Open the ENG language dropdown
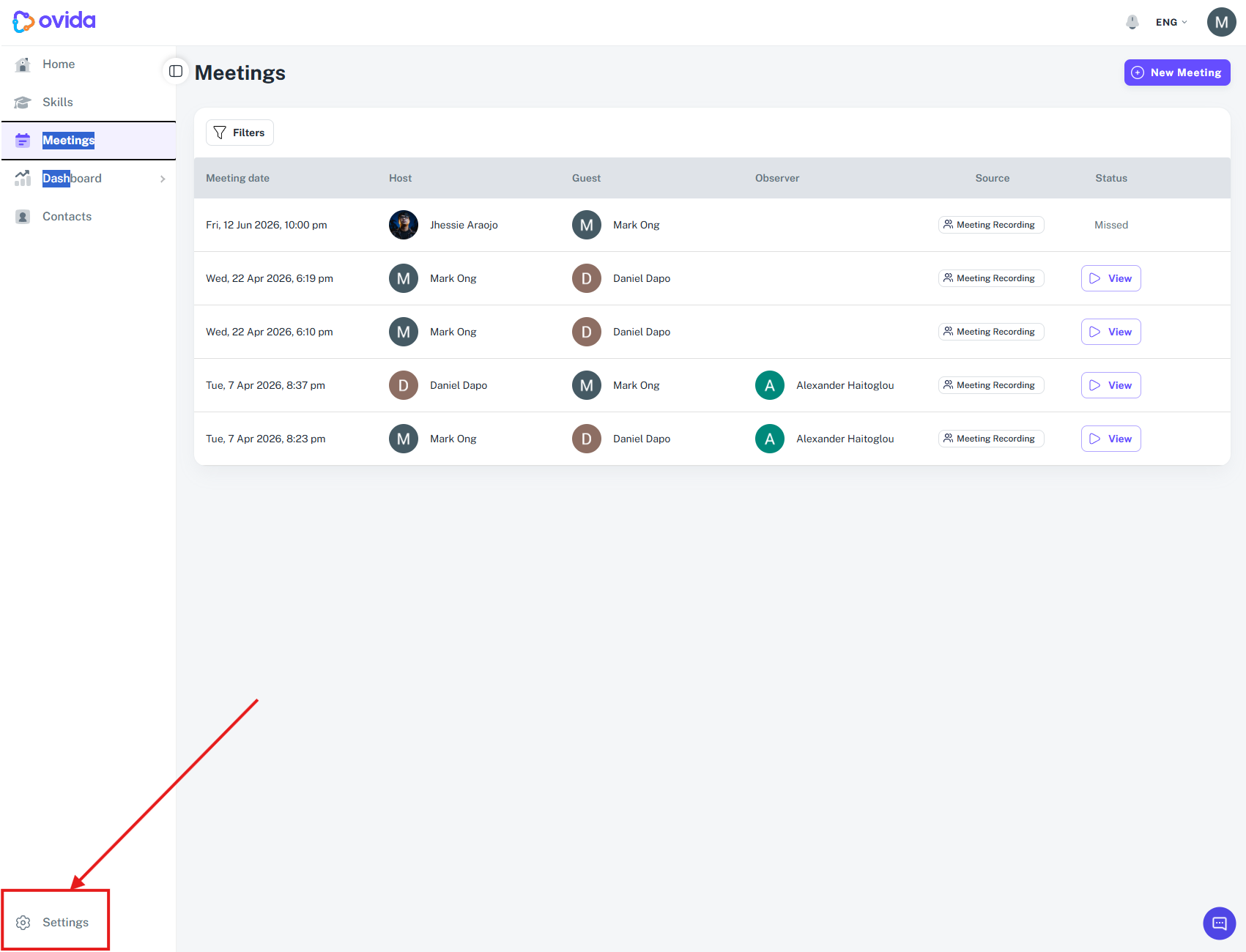This screenshot has width=1246, height=952. [1171, 22]
